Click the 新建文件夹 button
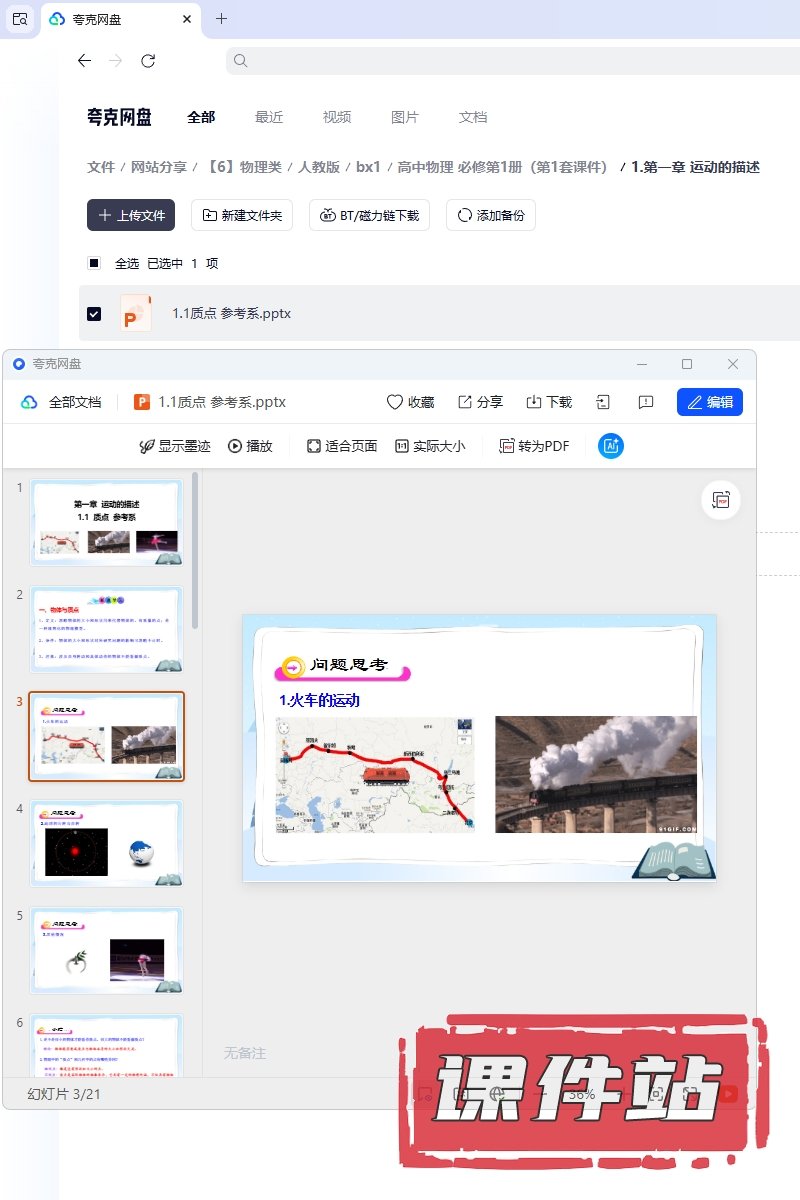The image size is (800, 1200). pos(241,215)
